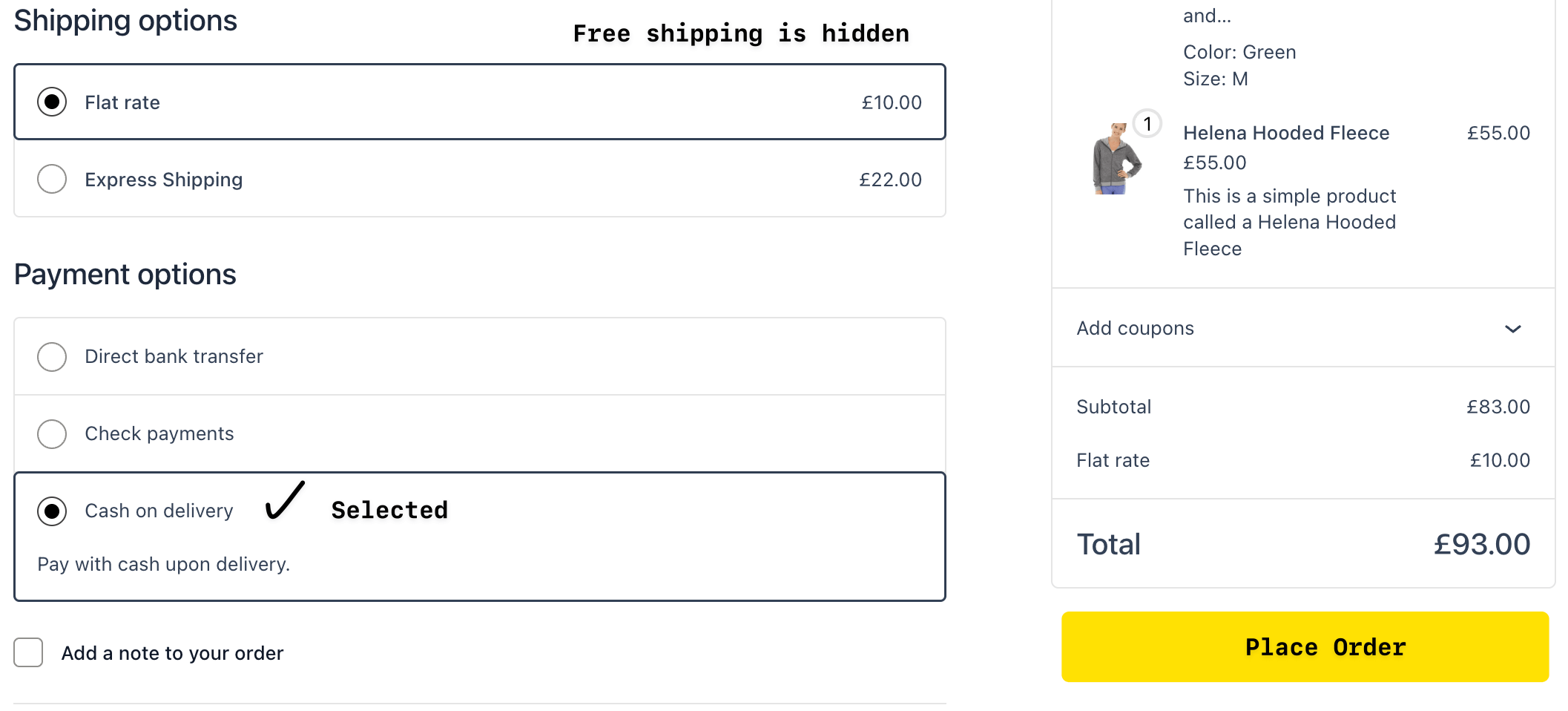Click the Shipping options heading

point(125,21)
